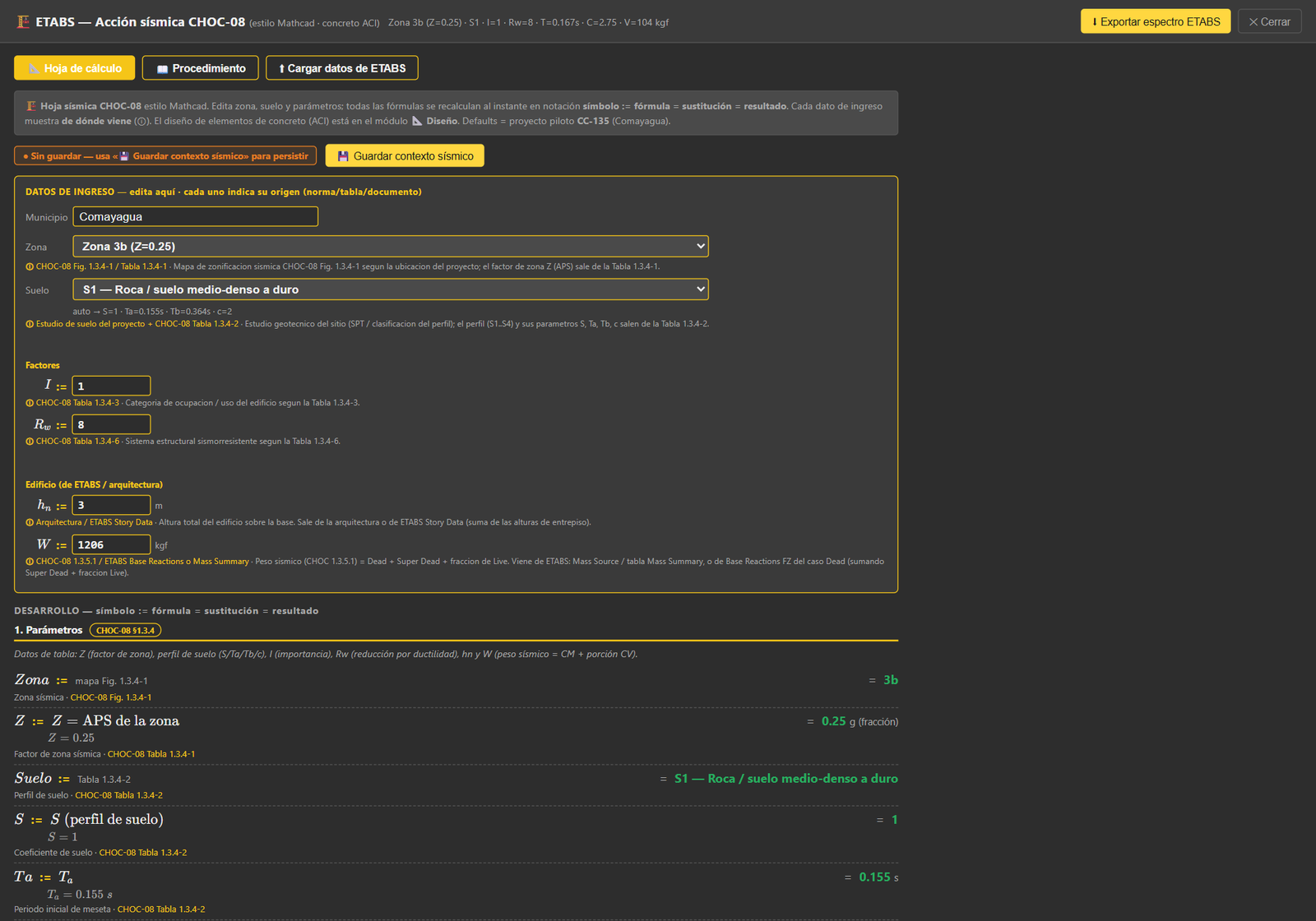Viewport: 1316px width, 921px height.
Task: Click the ETABS crane app icon in header
Action: 23,22
